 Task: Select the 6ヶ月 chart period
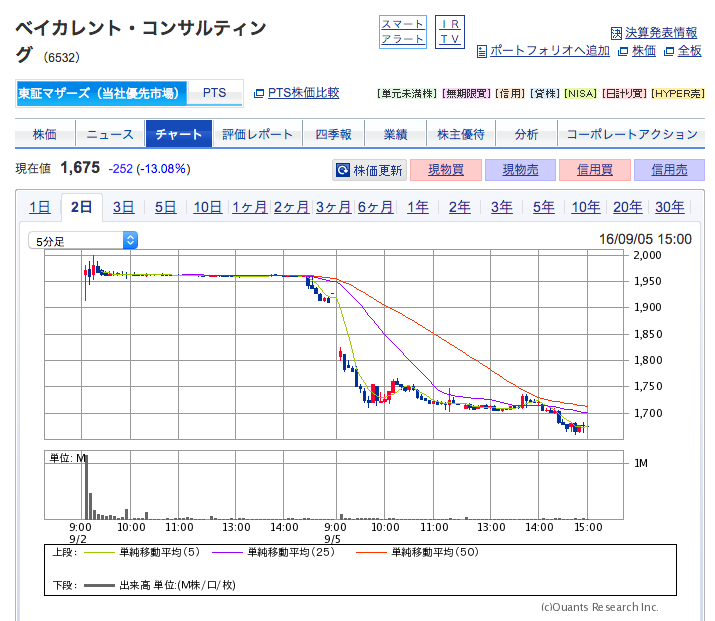375,207
